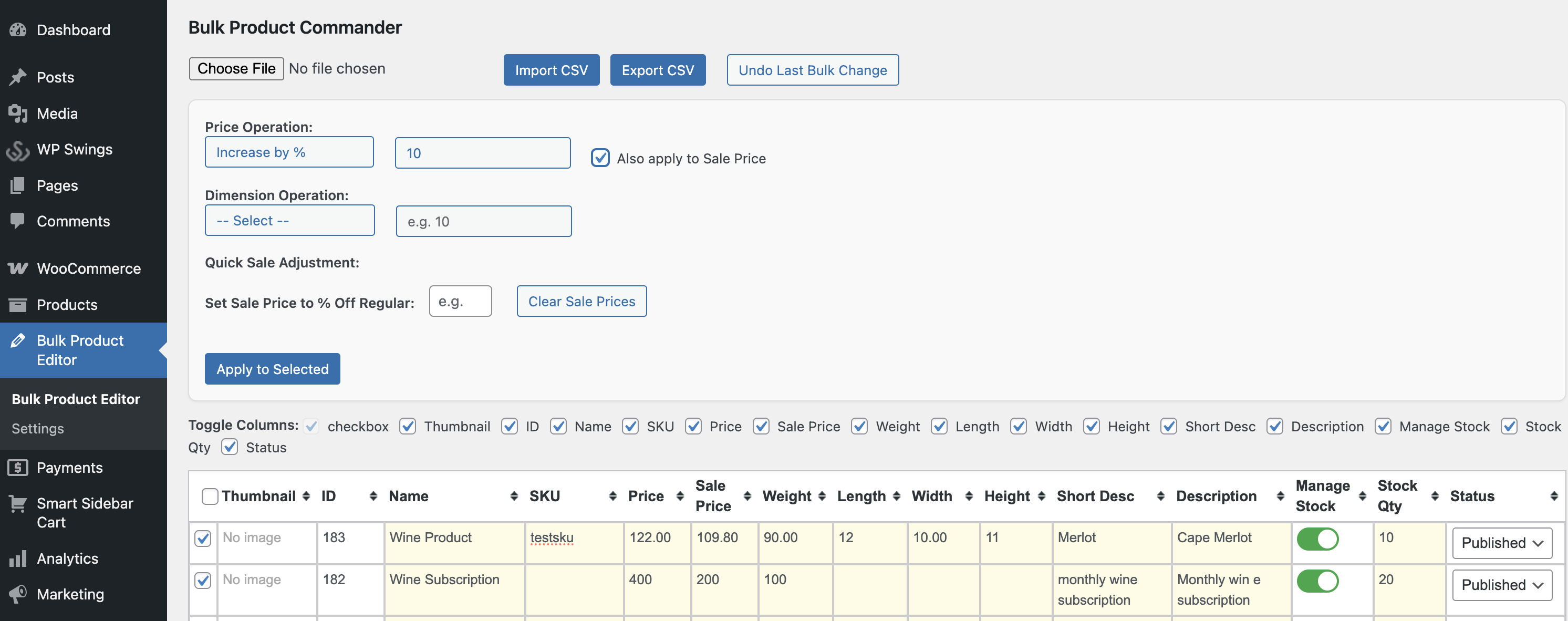Open the WooCommerce sidebar icon
Screen dimensions: 1568x621
click(x=18, y=268)
